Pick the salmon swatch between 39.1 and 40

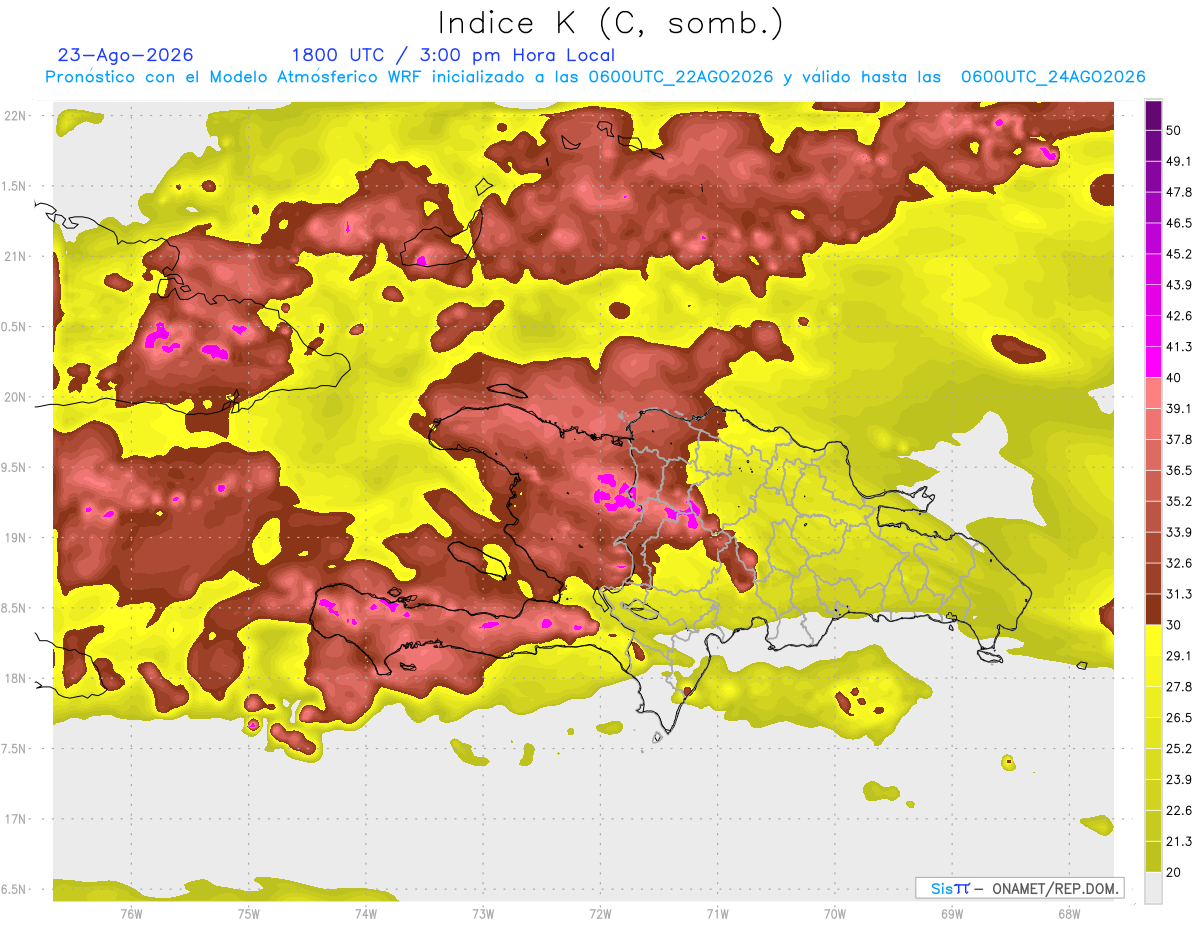(x=1153, y=393)
